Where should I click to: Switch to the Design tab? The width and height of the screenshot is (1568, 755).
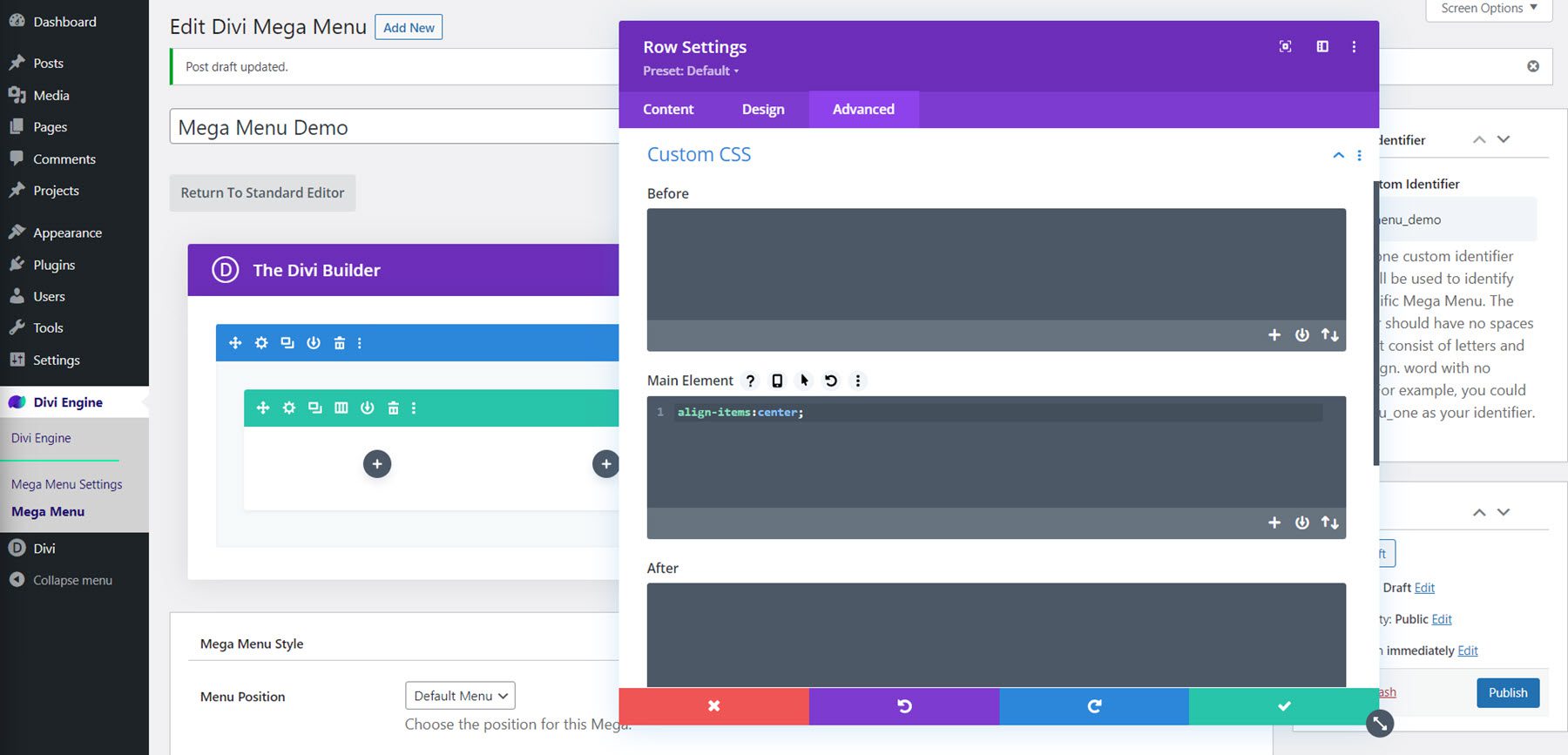(763, 110)
